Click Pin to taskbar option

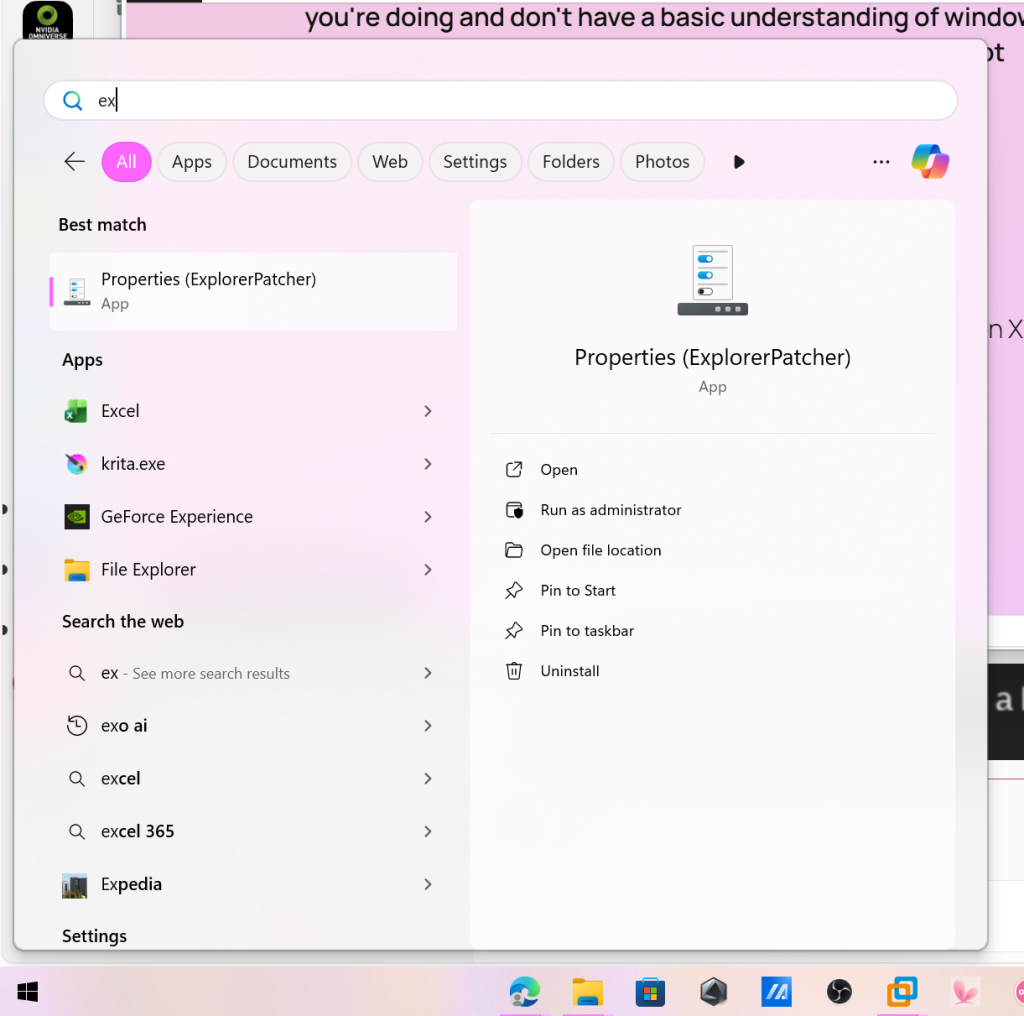(x=587, y=631)
